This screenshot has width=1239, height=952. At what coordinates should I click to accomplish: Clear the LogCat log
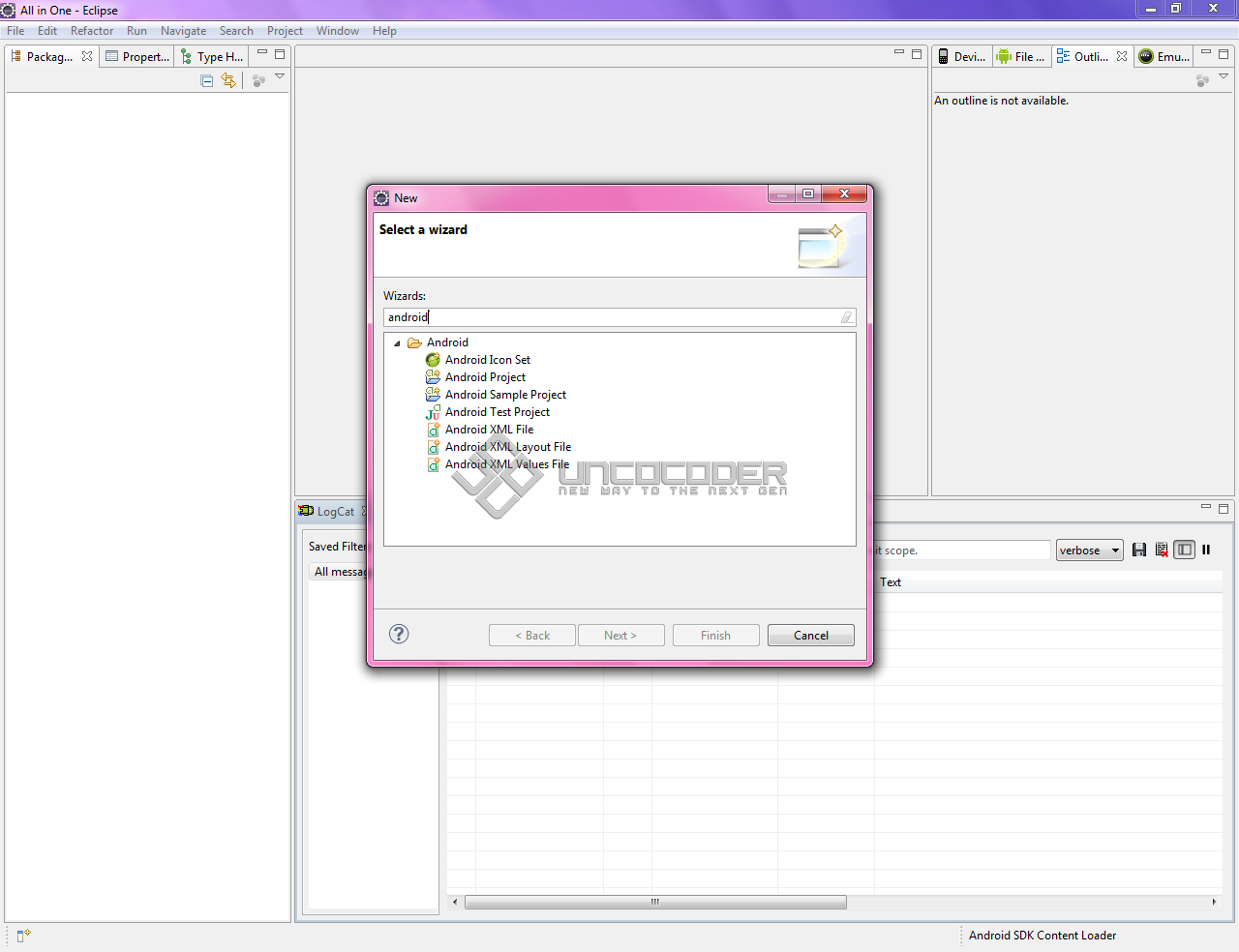click(1162, 550)
